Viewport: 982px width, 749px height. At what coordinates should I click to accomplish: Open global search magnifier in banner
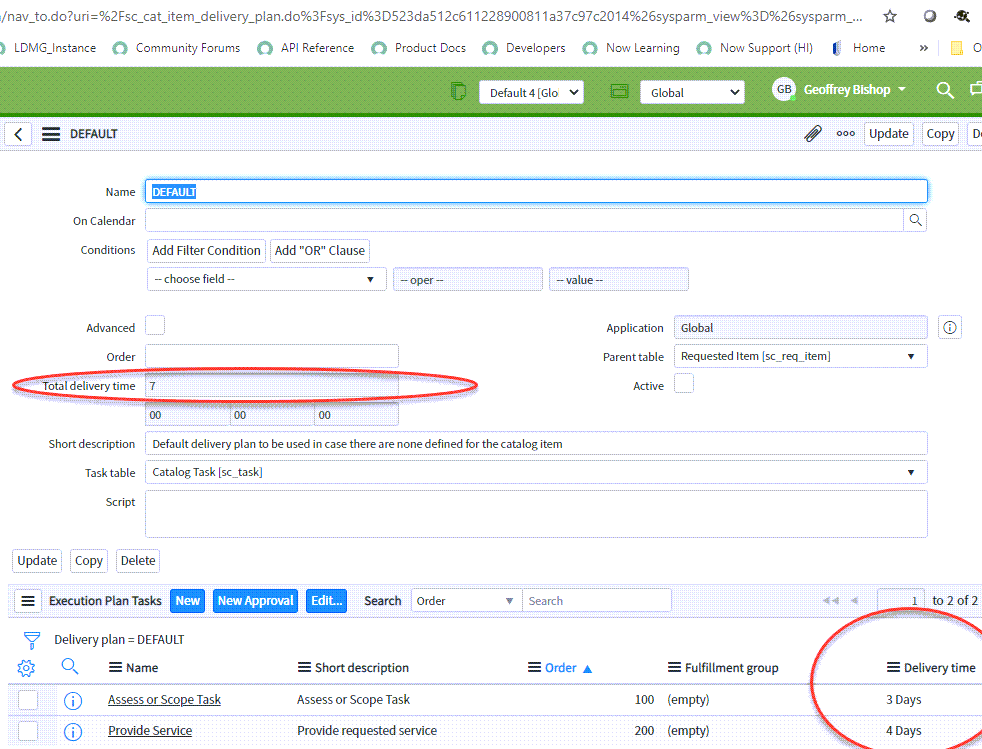click(944, 89)
